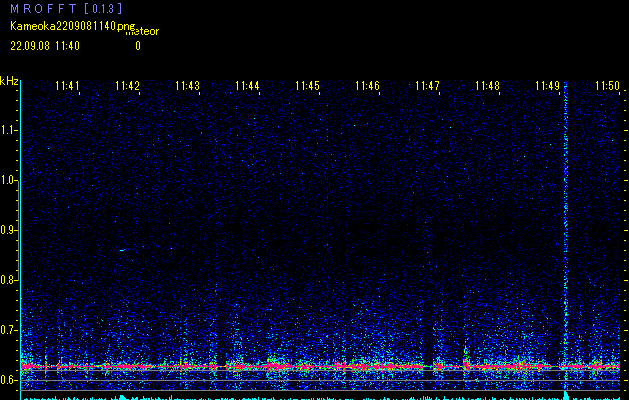This screenshot has width=629, height=400.
Task: Click the 0.6 kHz frequency label
Action: (9, 380)
